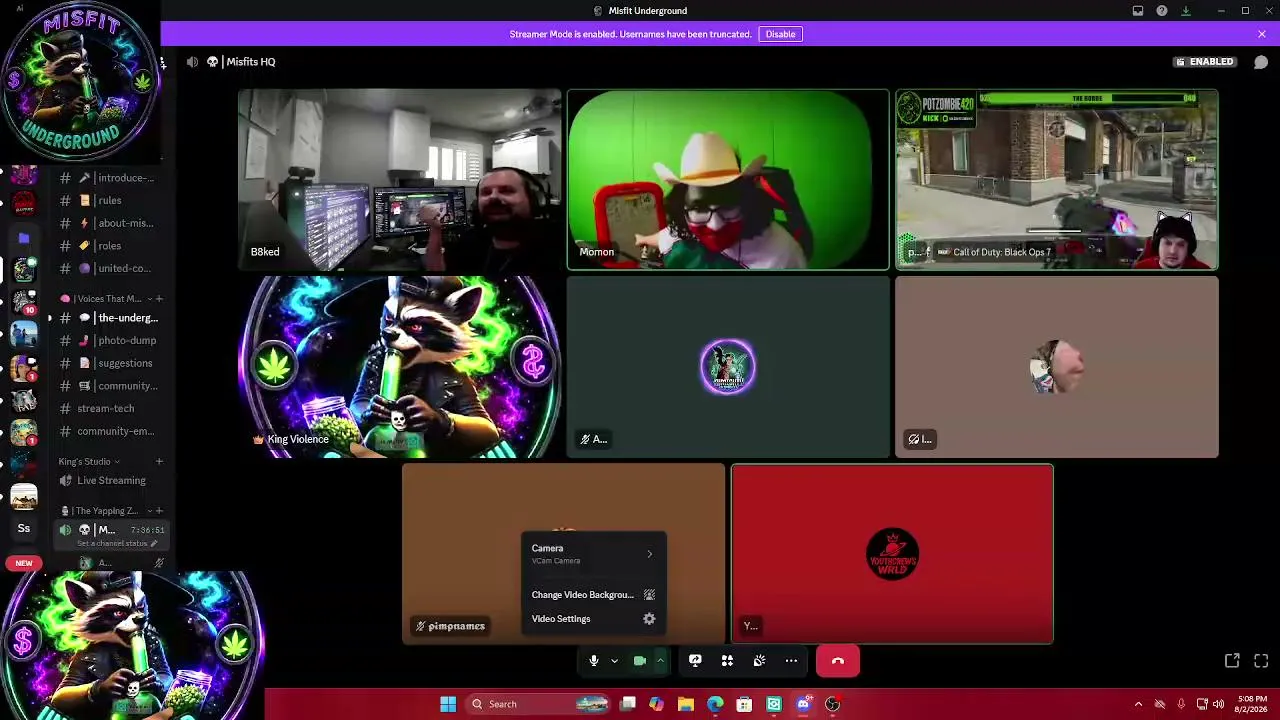Show the voice channel chat
The image size is (1280, 720).
click(1261, 62)
